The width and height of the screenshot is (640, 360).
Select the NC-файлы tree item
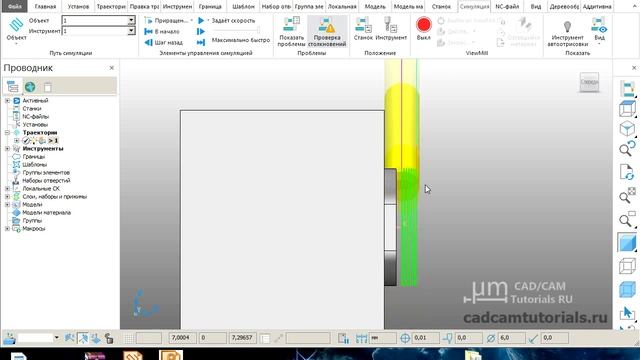(x=35, y=117)
